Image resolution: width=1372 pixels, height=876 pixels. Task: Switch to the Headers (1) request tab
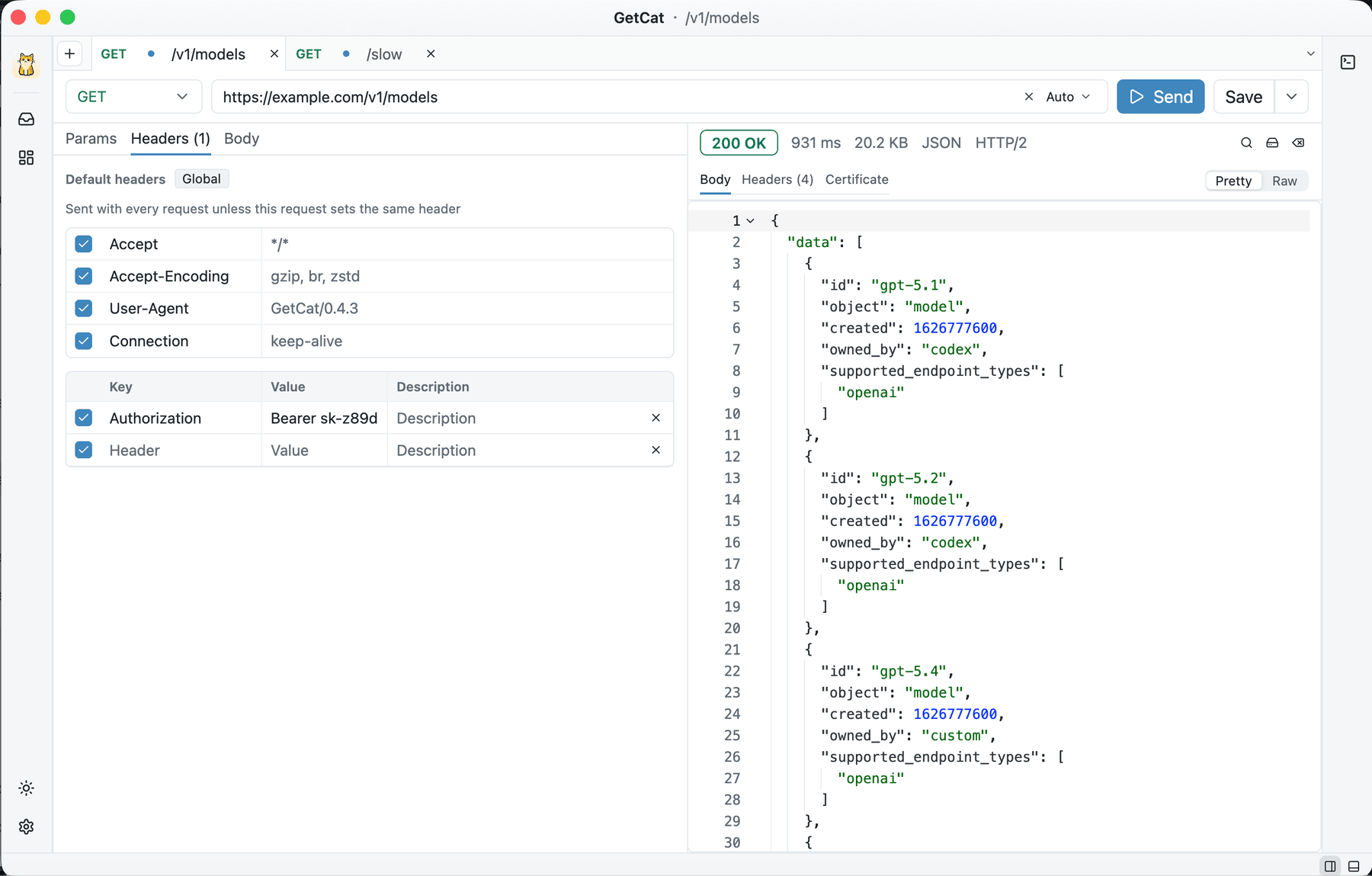click(x=171, y=139)
